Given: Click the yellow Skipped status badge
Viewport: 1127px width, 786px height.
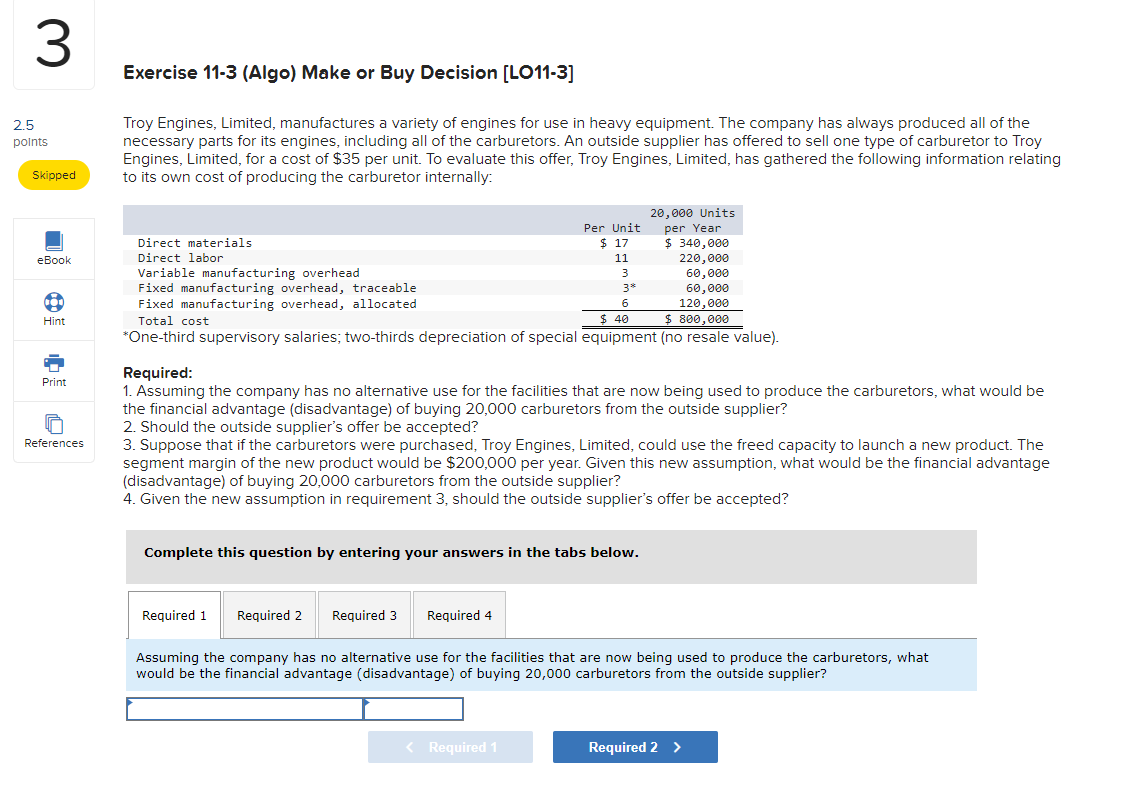Looking at the screenshot, I should (54, 175).
